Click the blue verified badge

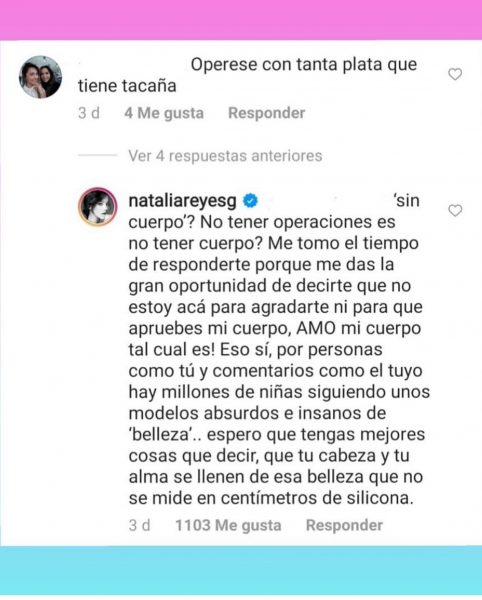[251, 201]
